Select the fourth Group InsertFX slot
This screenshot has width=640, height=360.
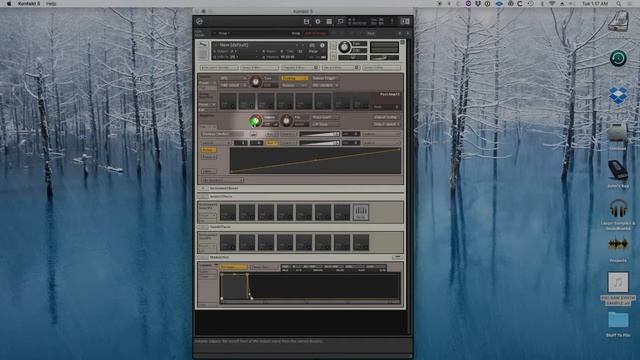(284, 101)
